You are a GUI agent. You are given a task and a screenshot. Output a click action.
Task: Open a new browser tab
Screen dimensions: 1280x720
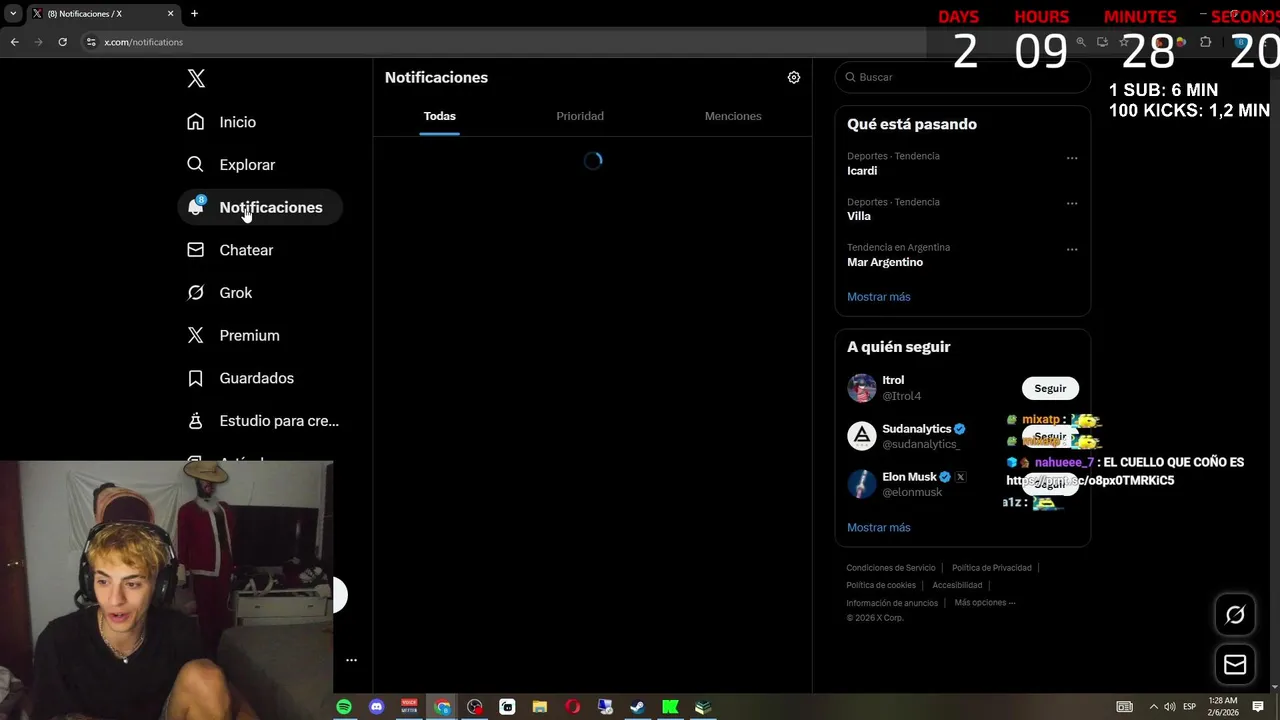coord(194,14)
